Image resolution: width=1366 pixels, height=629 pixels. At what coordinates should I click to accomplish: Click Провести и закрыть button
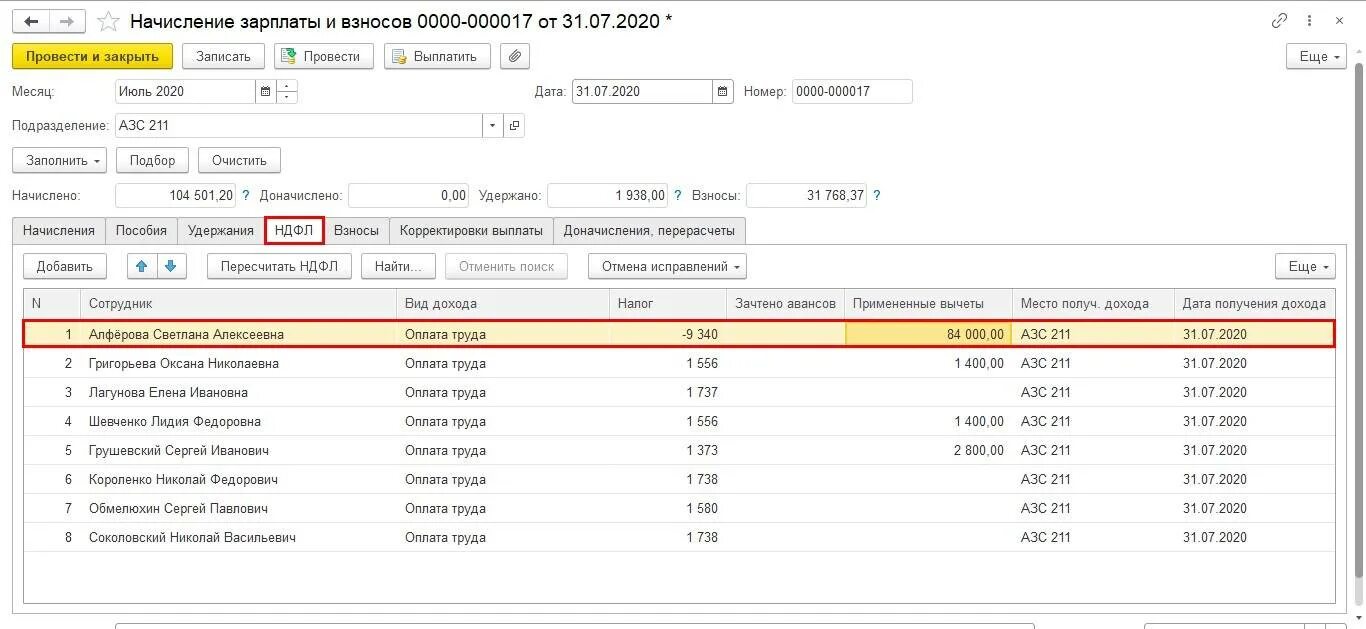[92, 56]
